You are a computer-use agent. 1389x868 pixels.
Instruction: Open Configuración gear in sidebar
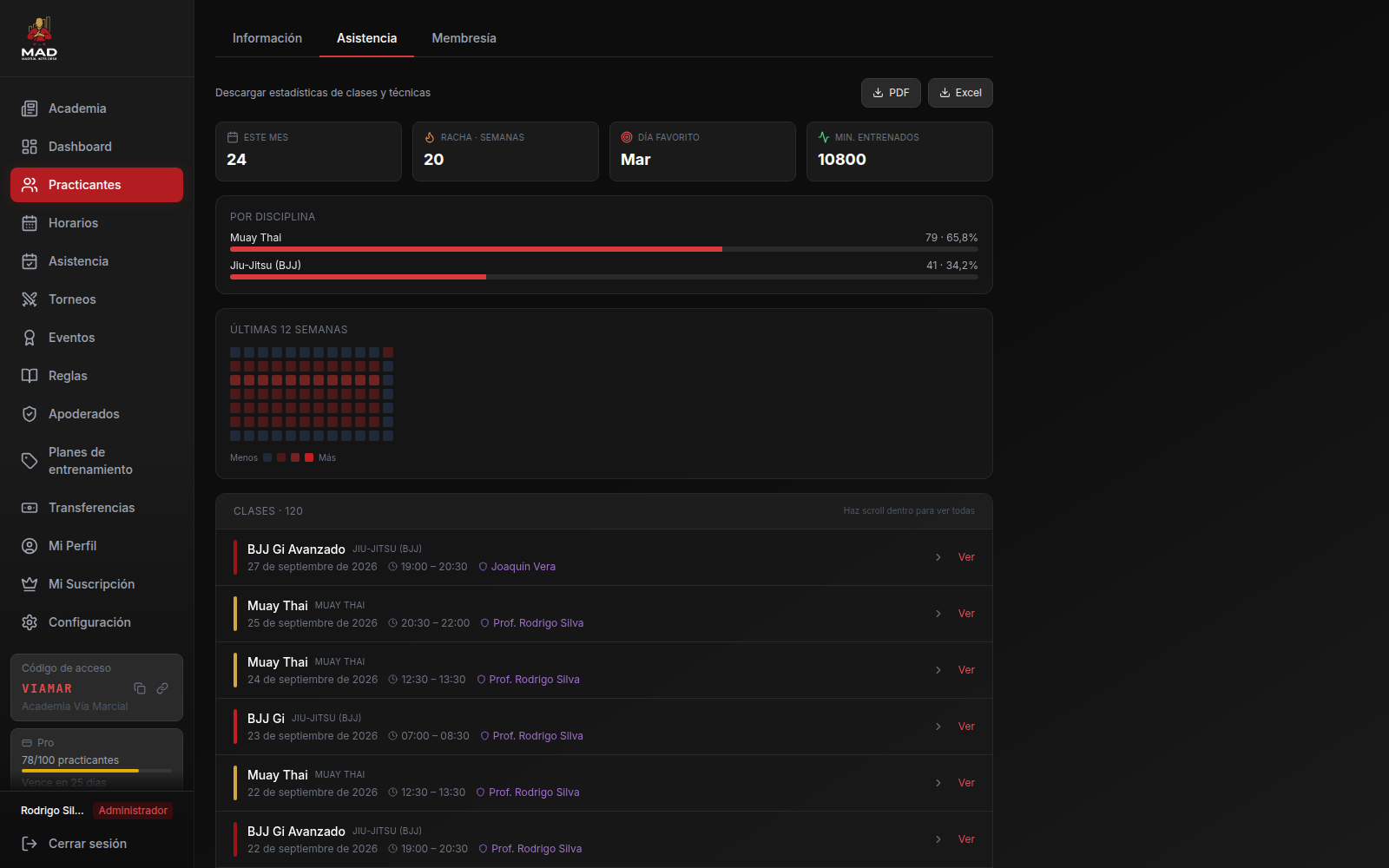pyautogui.click(x=30, y=622)
